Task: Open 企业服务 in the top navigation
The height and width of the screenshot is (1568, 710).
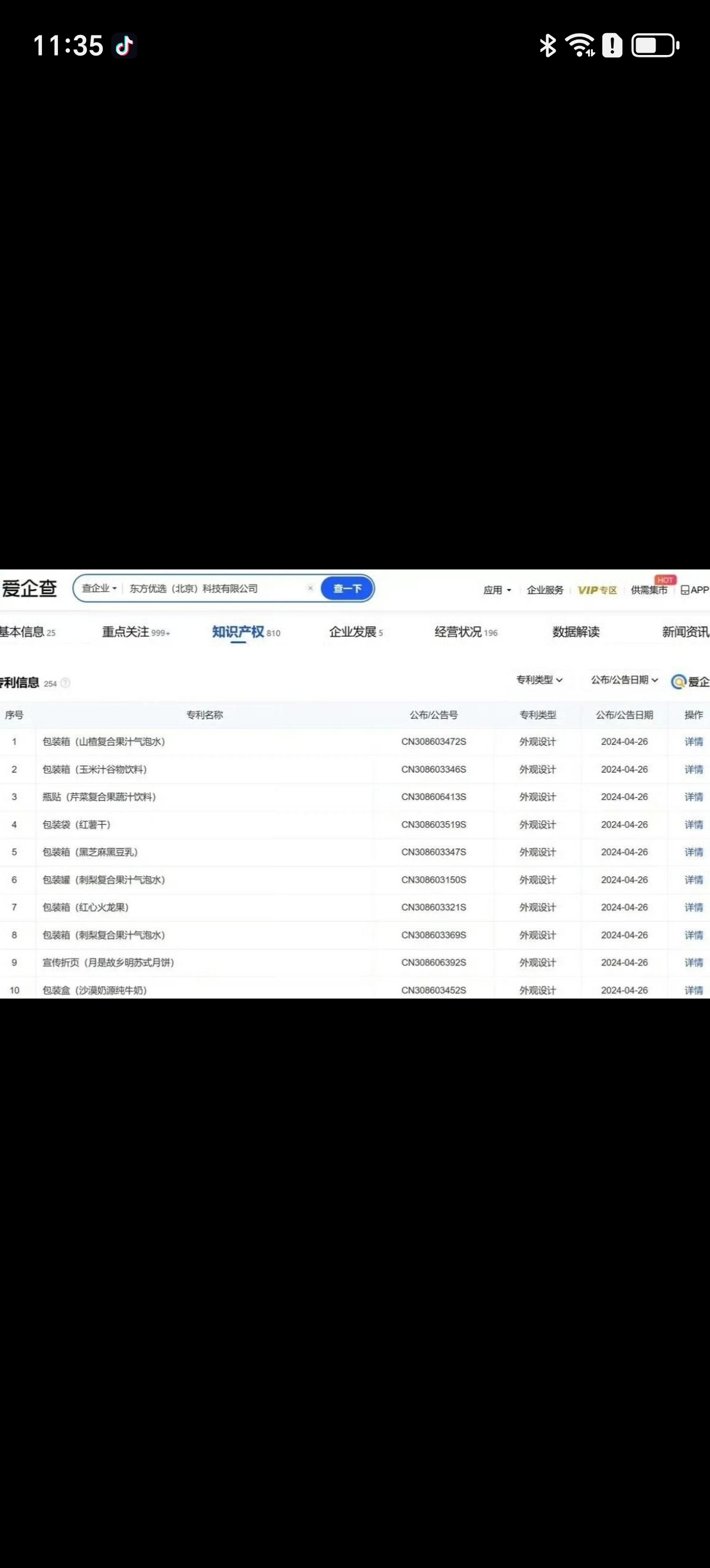Action: pos(545,590)
